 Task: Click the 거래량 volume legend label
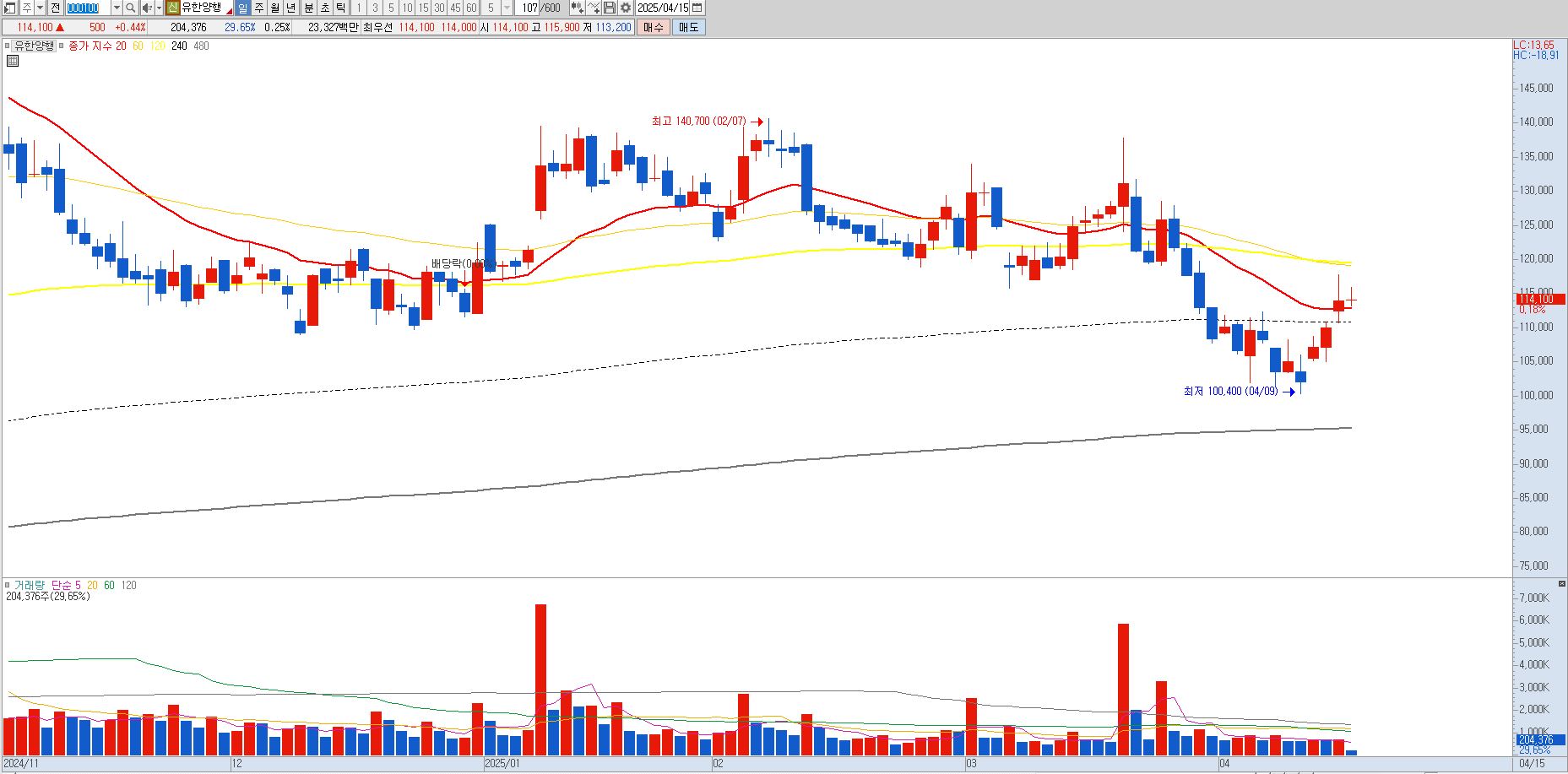(29, 585)
